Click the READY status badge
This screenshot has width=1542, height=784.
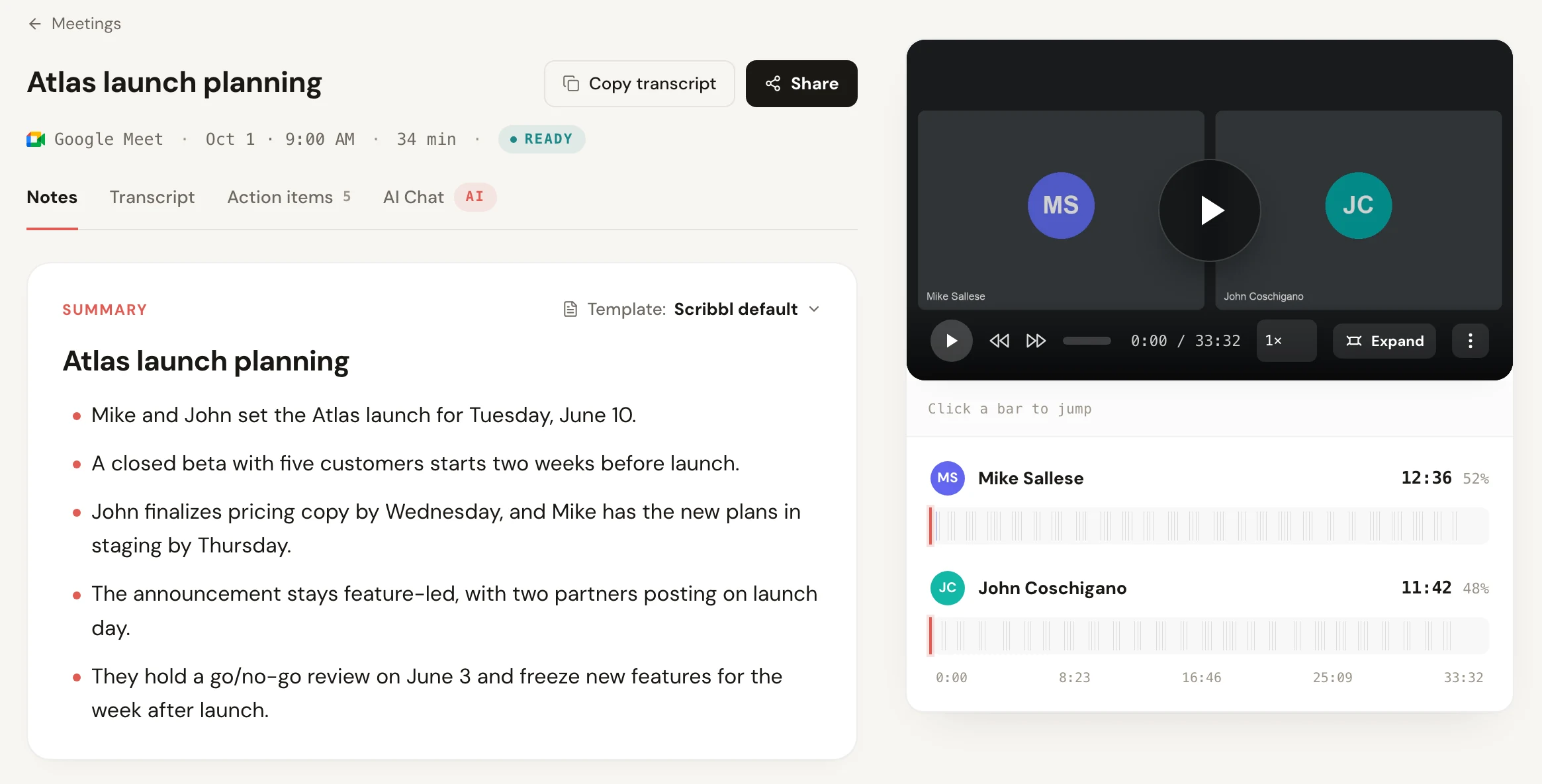coord(541,139)
